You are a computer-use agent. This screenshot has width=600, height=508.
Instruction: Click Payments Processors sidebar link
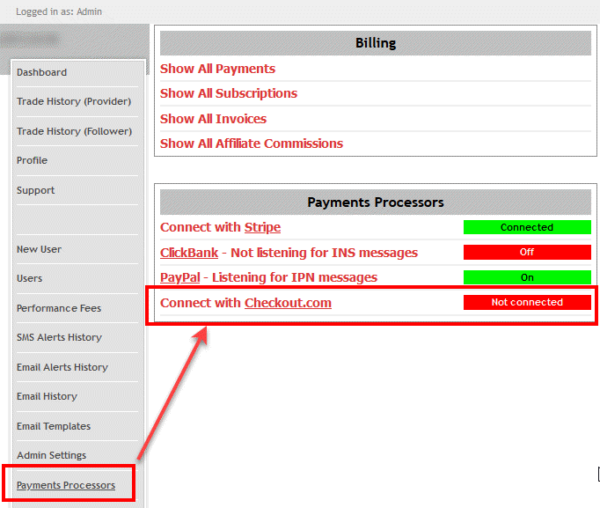(x=66, y=486)
